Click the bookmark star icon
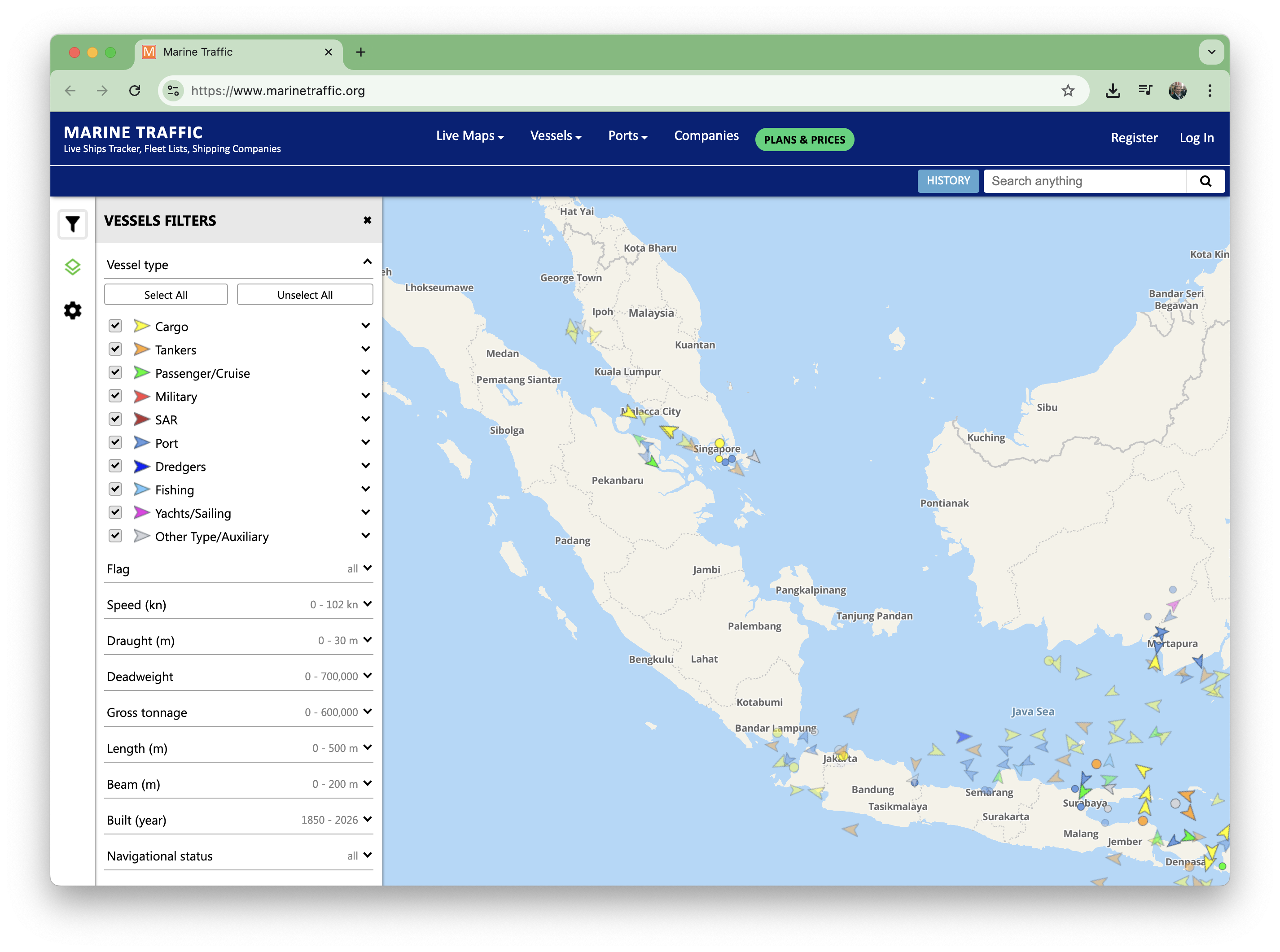The width and height of the screenshot is (1280, 952). click(x=1069, y=91)
